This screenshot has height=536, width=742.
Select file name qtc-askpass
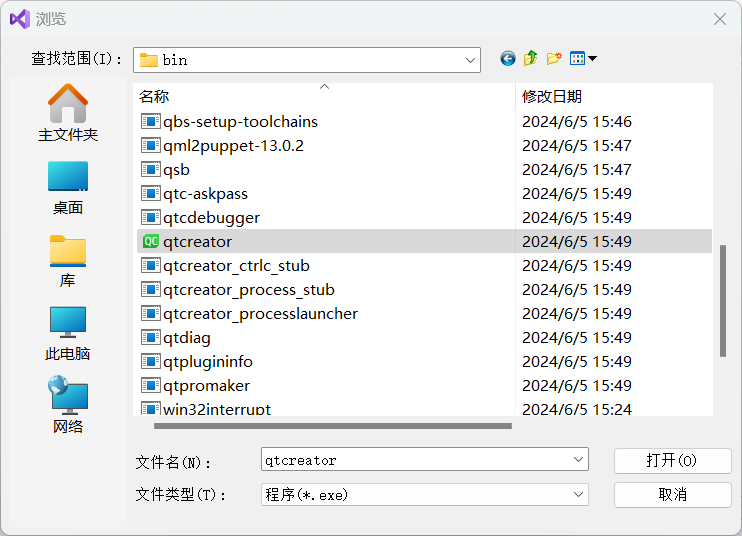205,193
